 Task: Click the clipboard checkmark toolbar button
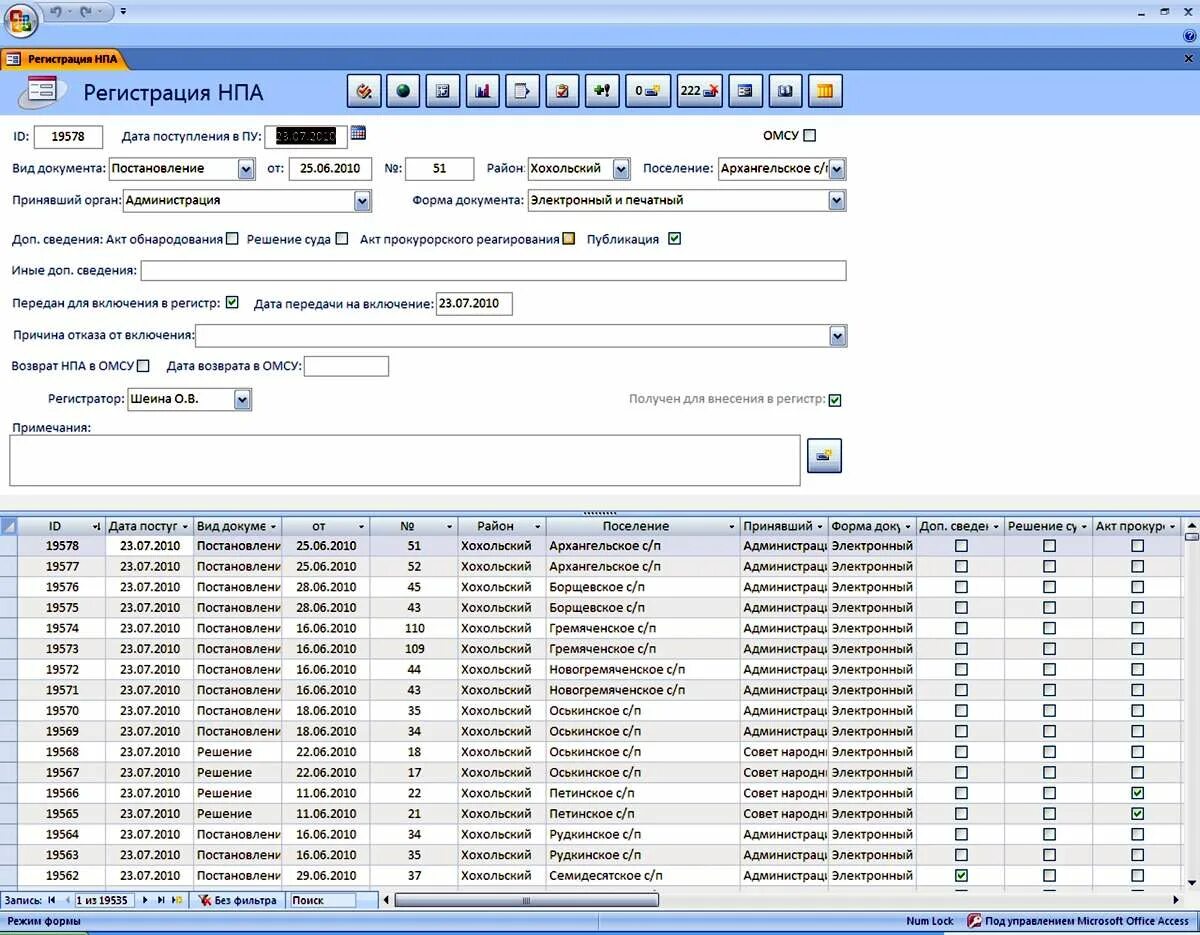pyautogui.click(x=562, y=91)
